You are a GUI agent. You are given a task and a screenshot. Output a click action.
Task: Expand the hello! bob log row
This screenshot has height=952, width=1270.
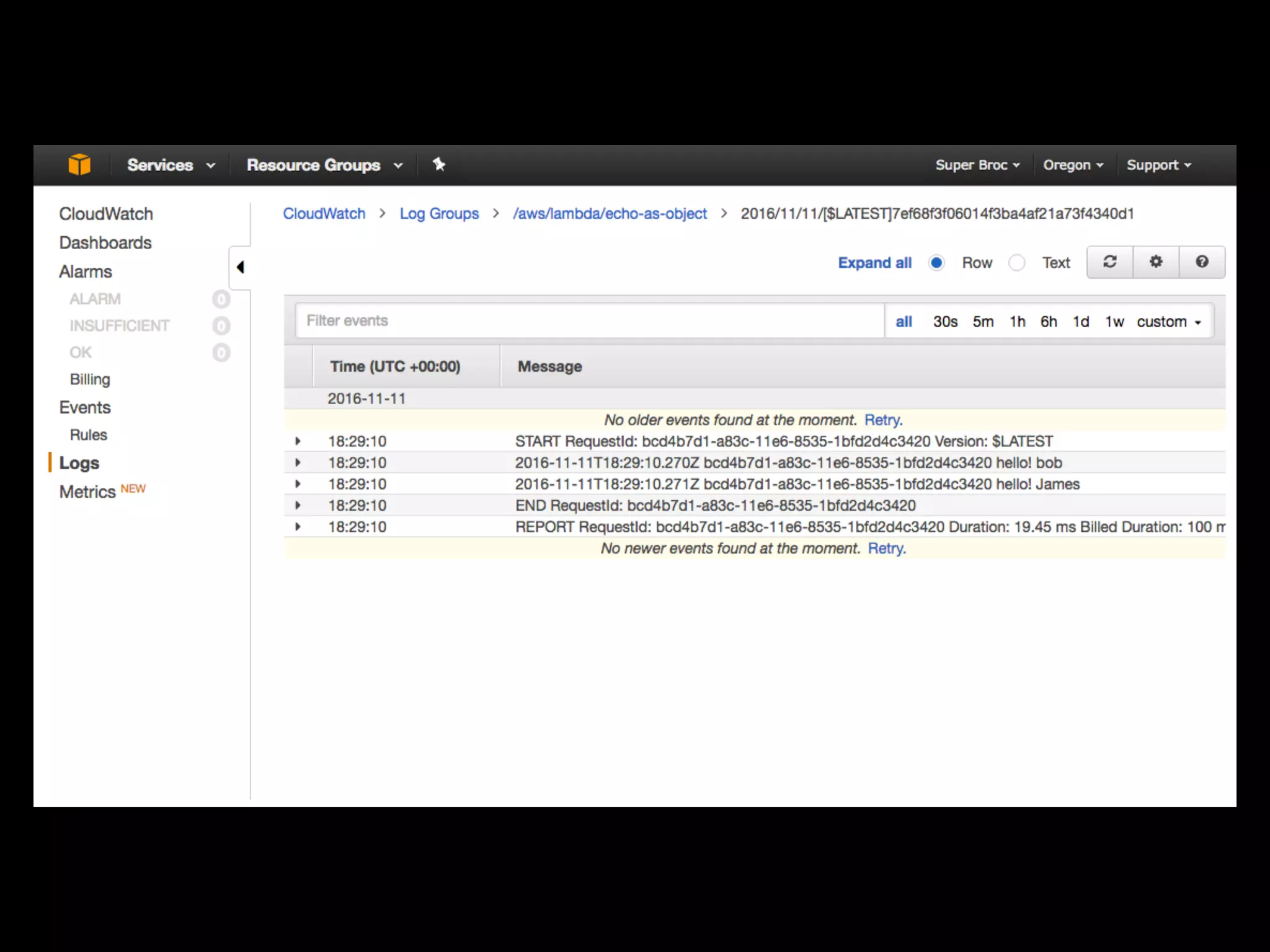(x=298, y=463)
